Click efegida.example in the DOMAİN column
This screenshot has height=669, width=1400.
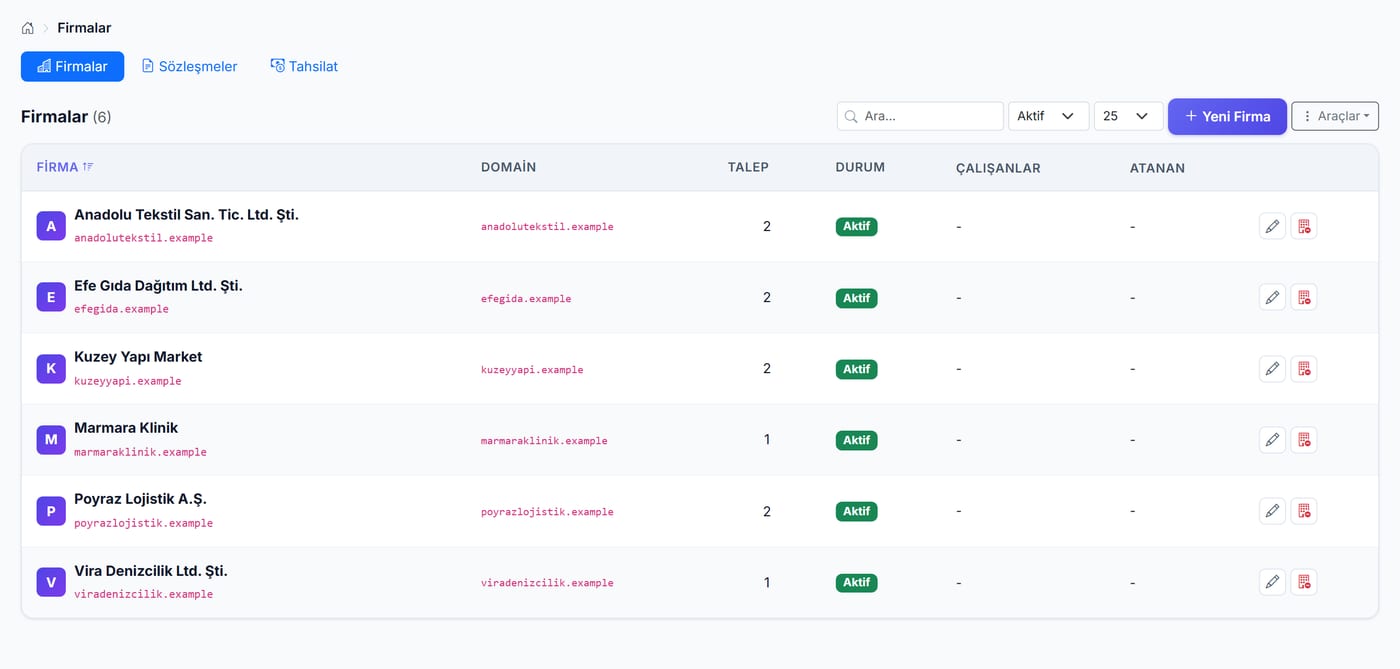click(526, 298)
